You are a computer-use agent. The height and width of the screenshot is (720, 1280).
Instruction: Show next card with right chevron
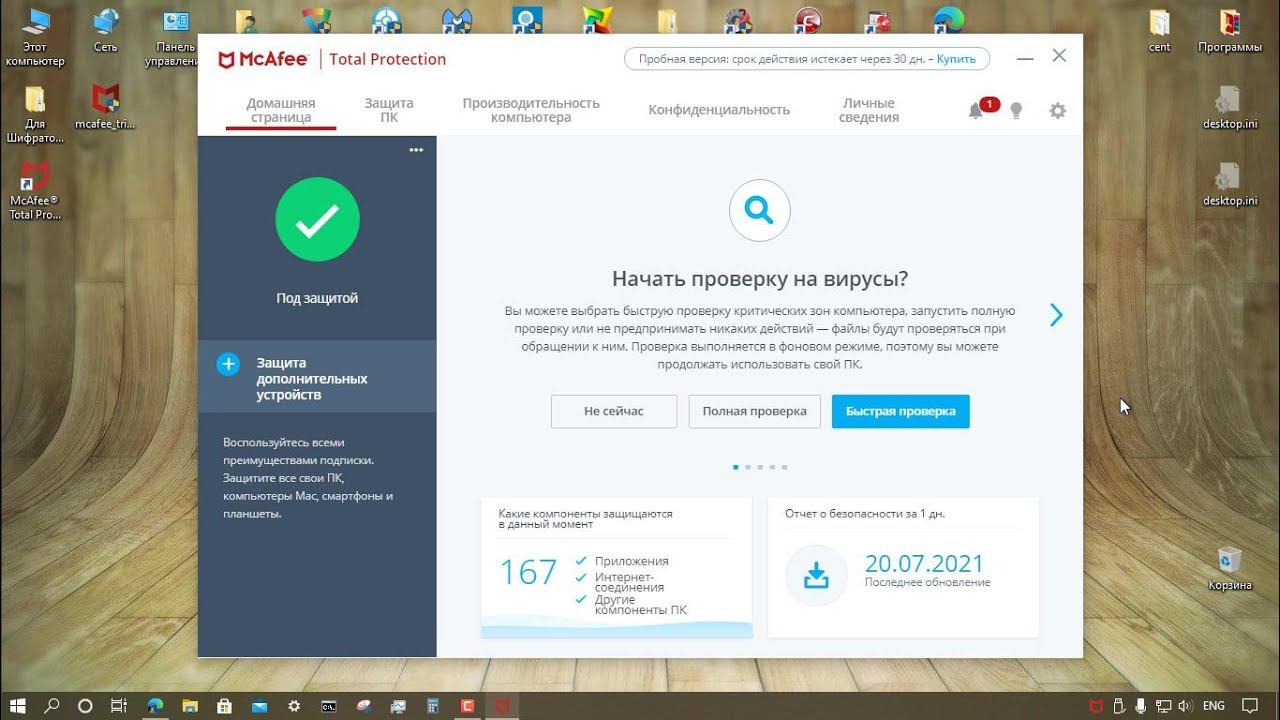point(1056,315)
